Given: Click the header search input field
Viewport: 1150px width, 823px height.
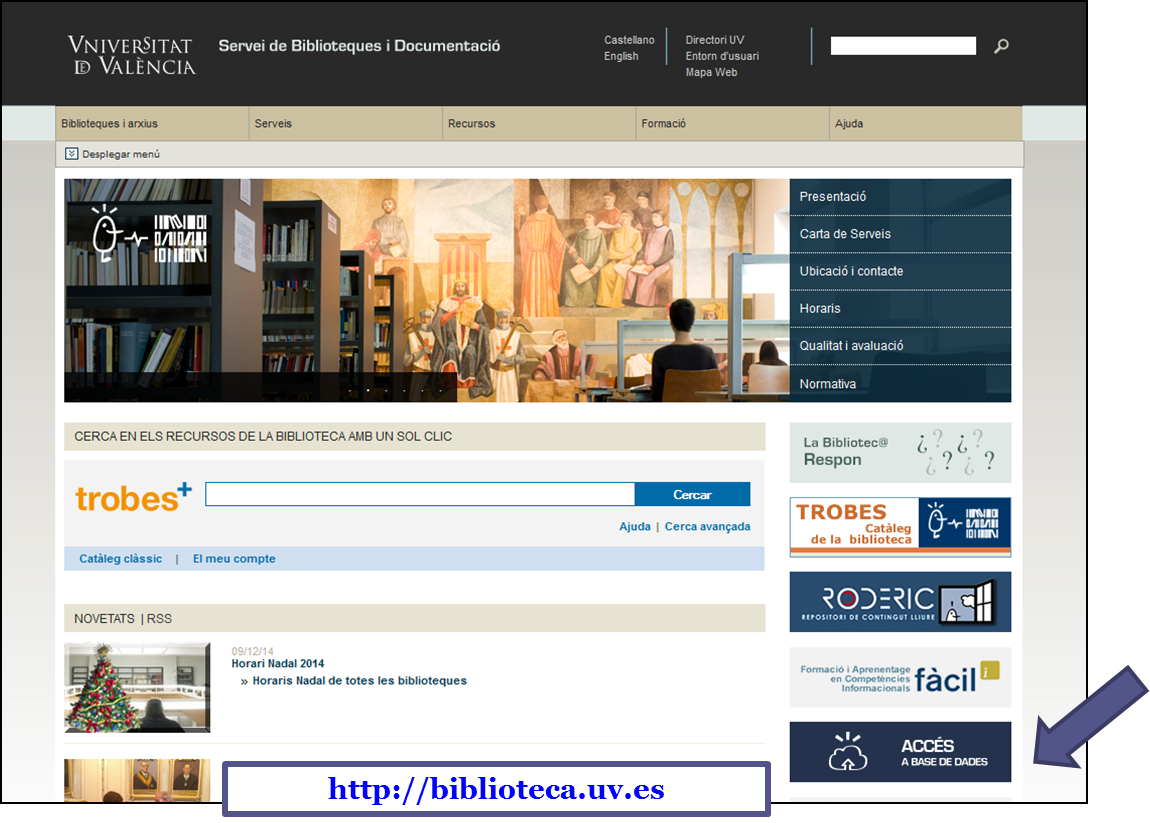Looking at the screenshot, I should click(x=903, y=45).
